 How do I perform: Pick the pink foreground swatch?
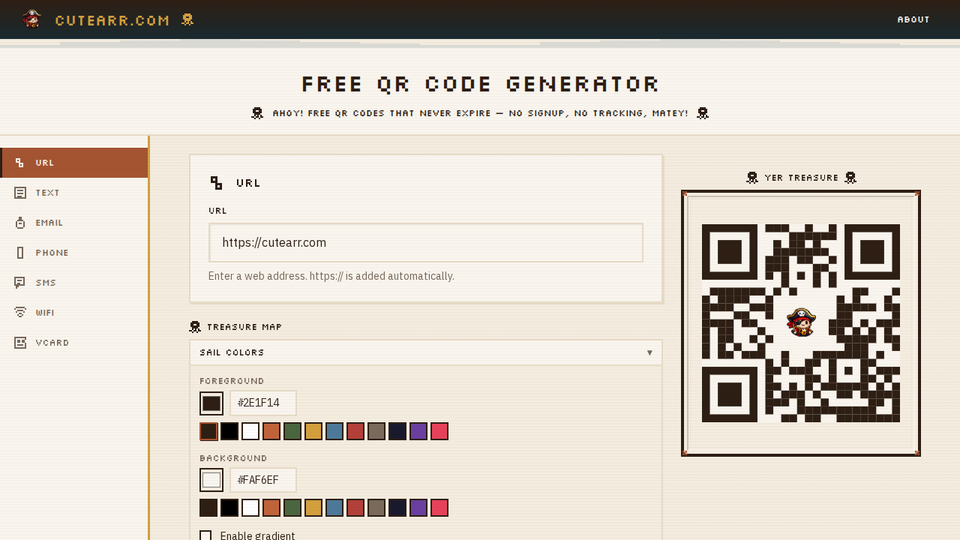(x=440, y=431)
